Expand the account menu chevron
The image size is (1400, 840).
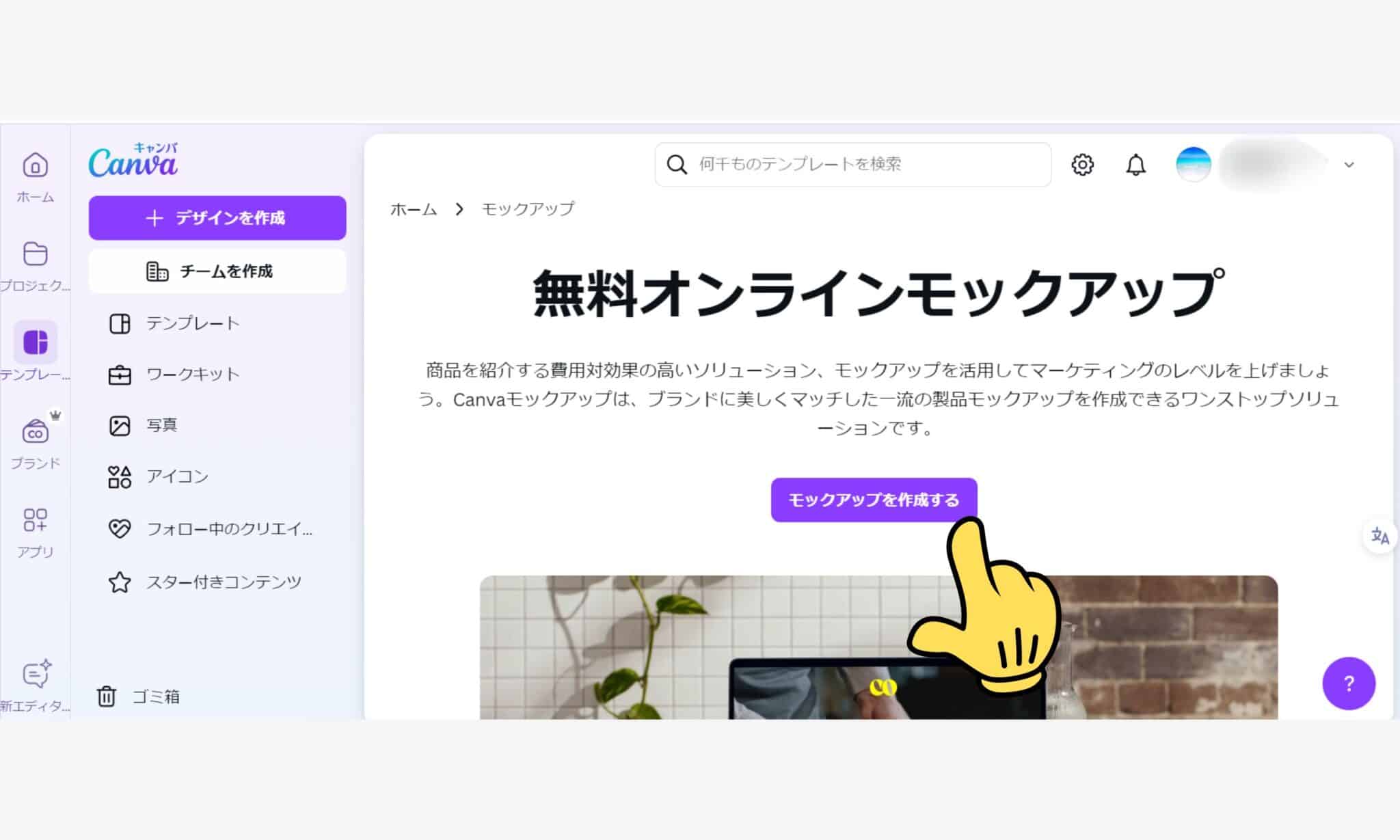click(1349, 165)
